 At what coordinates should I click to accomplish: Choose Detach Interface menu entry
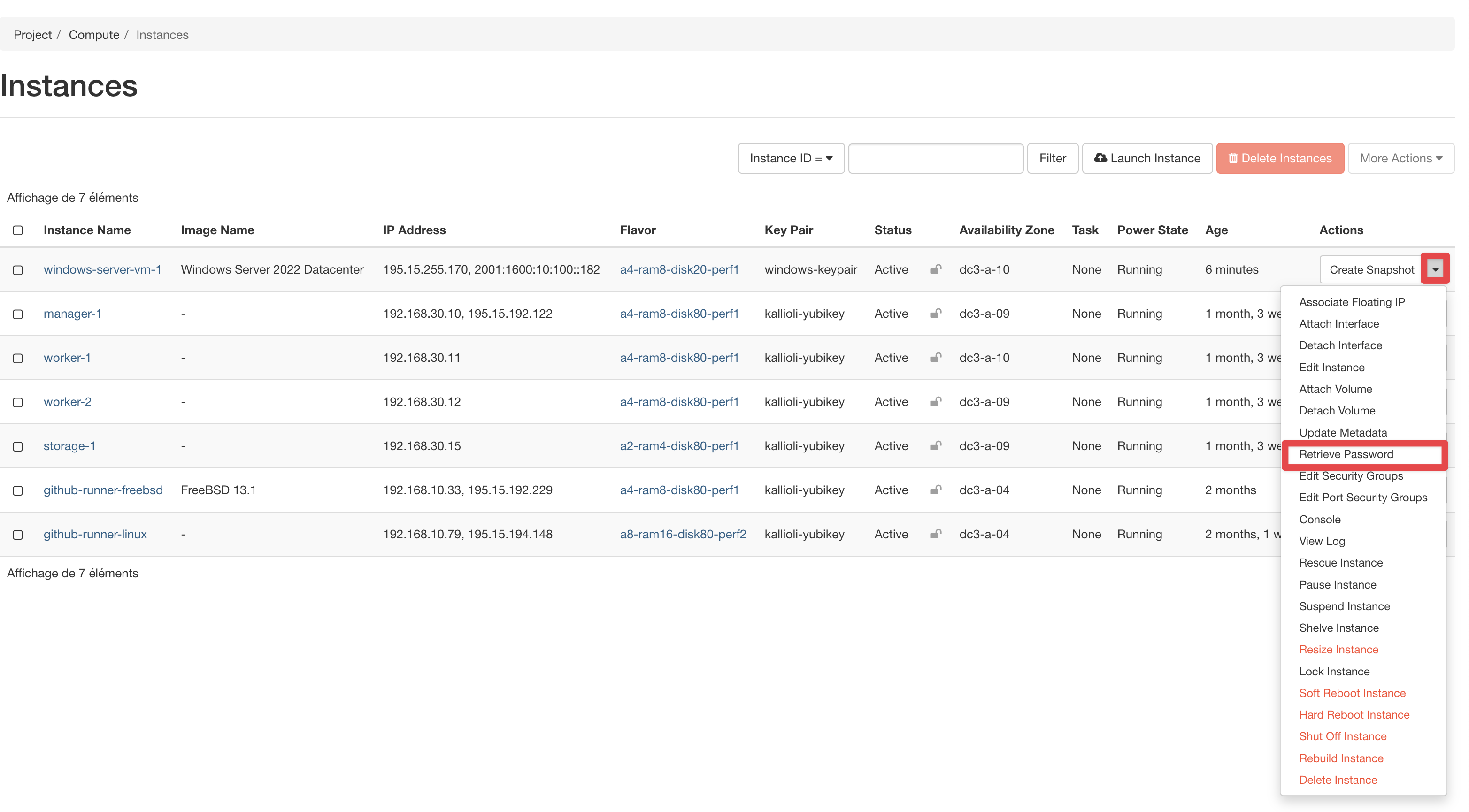coord(1340,345)
